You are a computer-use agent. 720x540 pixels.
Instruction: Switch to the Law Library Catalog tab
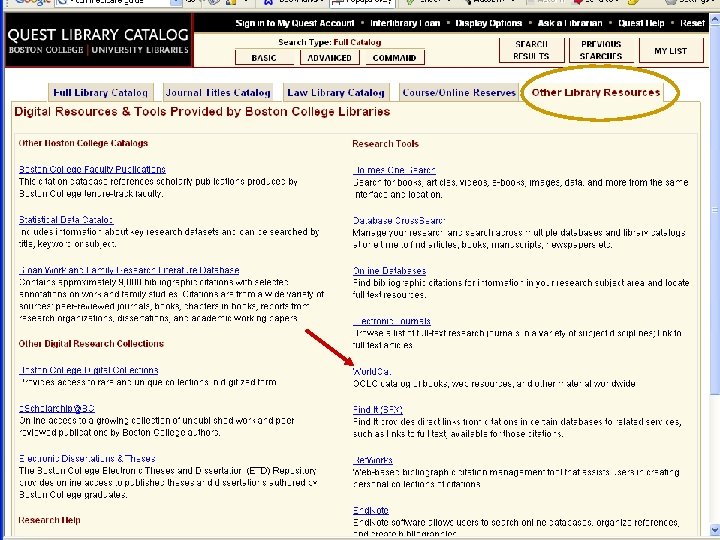pos(336,92)
